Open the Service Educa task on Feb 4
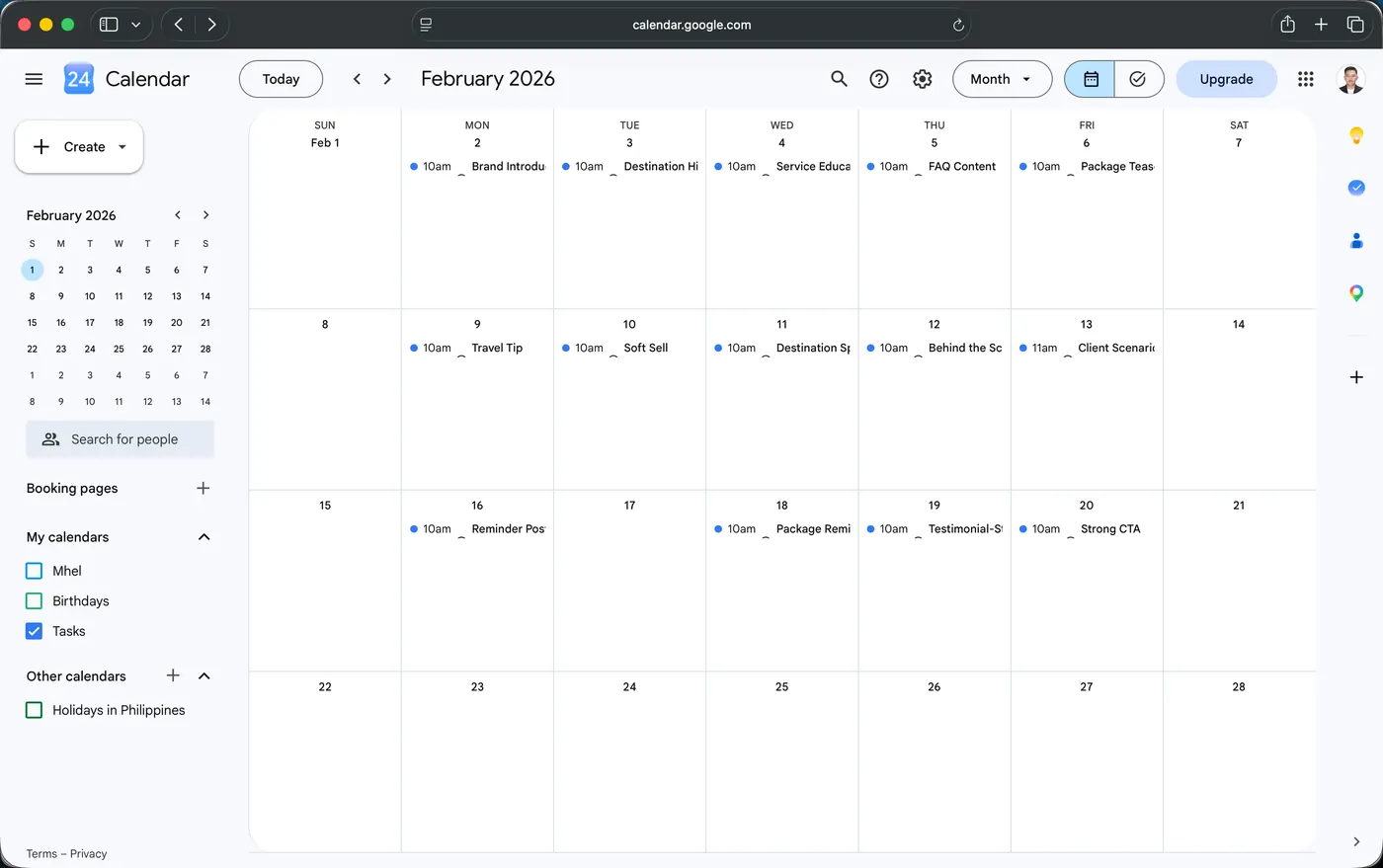1383x868 pixels. pos(781,167)
